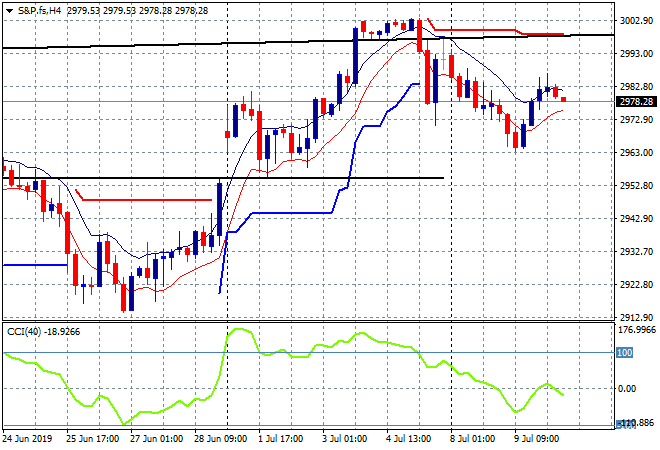Image resolution: width=660 pixels, height=450 pixels.
Task: Click the 9 Jul 09:00 time label
Action: (537, 439)
